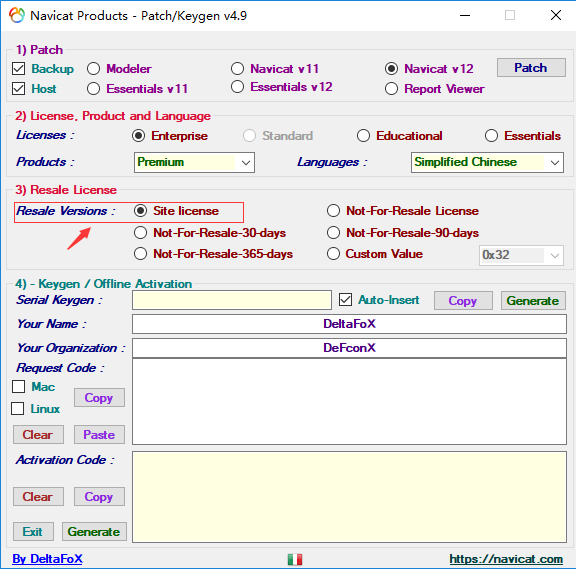Click the Patch button

tap(531, 68)
